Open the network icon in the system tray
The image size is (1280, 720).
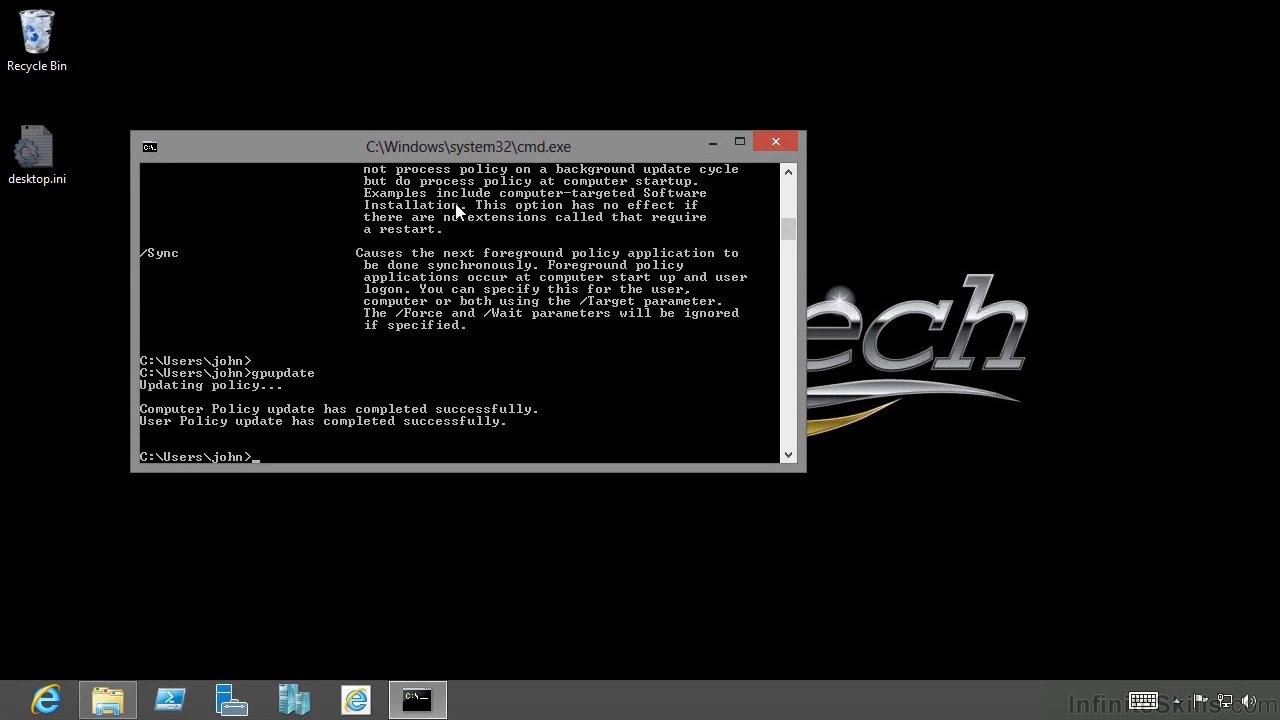[1225, 701]
